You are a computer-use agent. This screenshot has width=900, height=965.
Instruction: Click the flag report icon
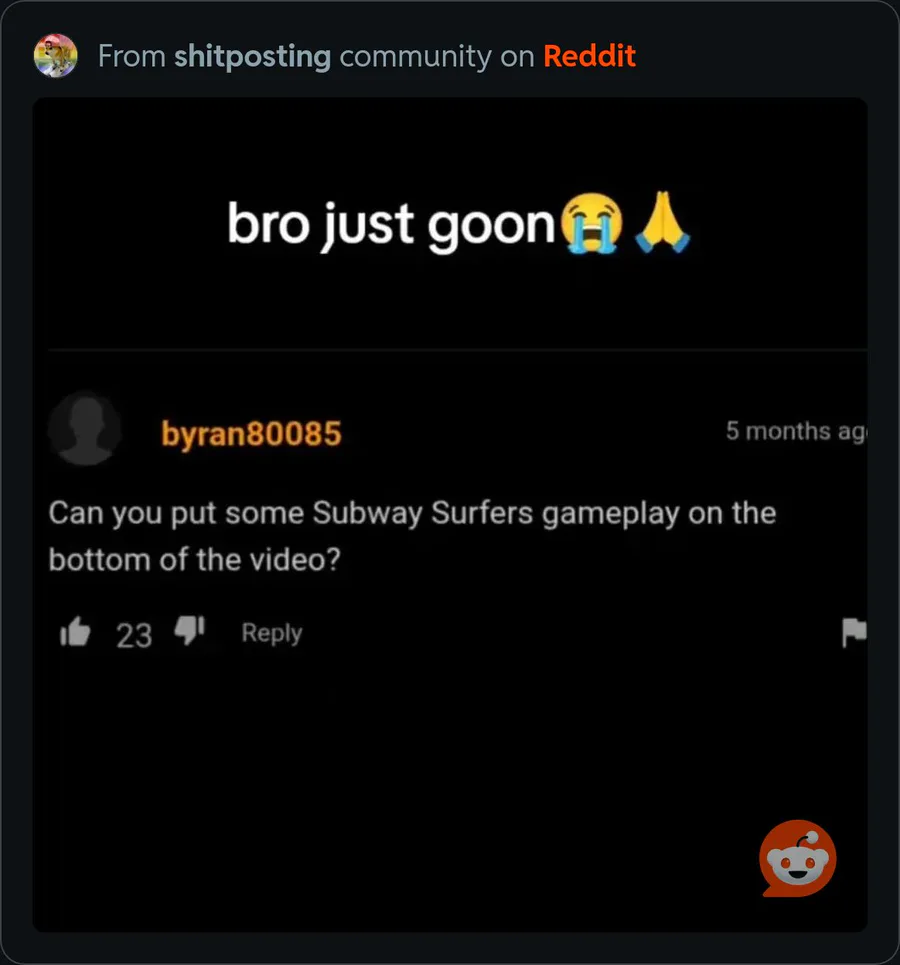pyautogui.click(x=854, y=632)
